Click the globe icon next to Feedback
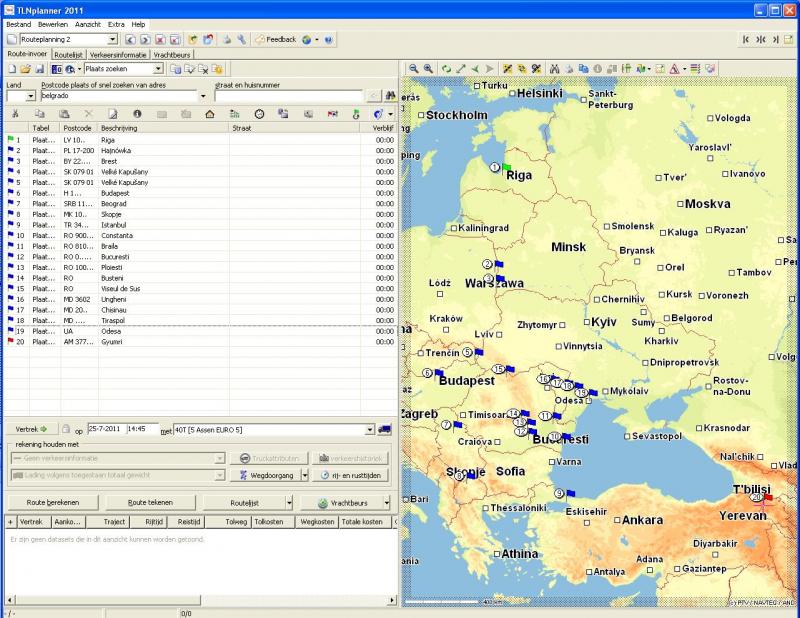 tap(307, 39)
